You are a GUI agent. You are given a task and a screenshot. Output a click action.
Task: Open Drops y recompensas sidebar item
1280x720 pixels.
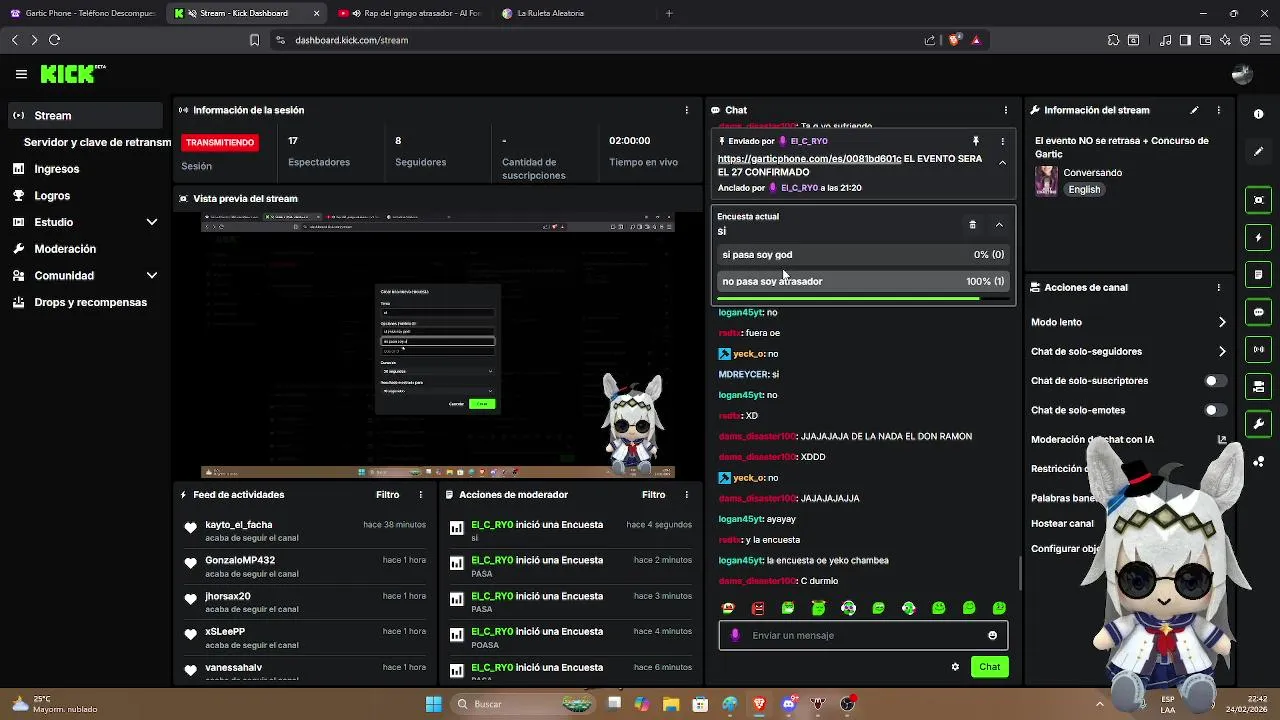click(x=85, y=302)
